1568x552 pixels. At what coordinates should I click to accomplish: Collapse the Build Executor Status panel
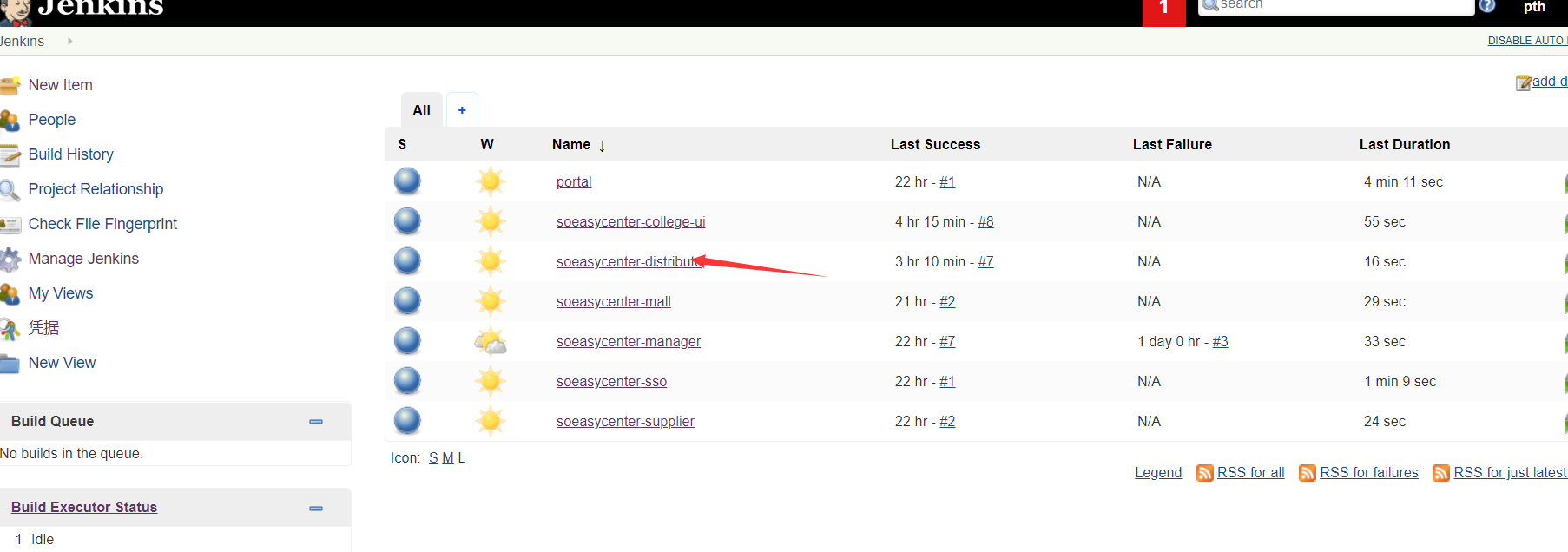tap(316, 509)
